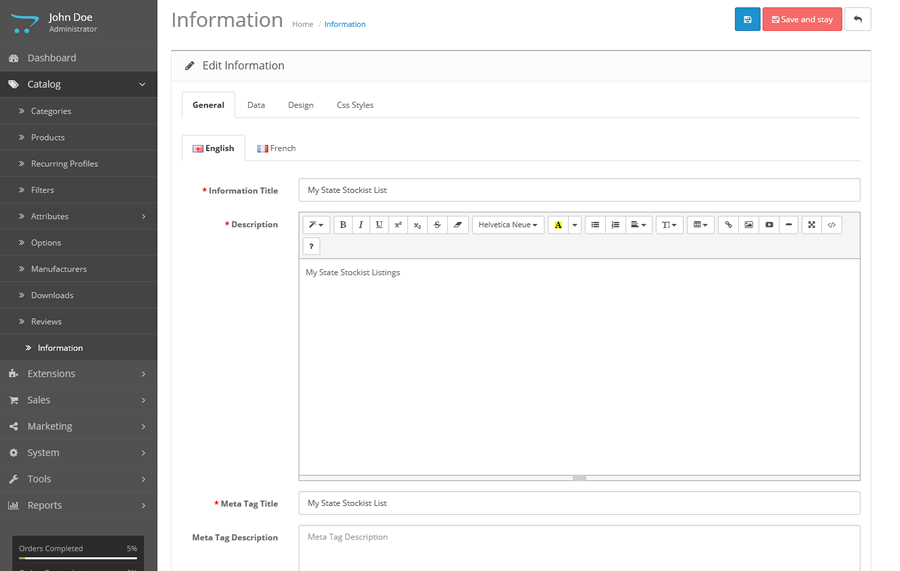The height and width of the screenshot is (571, 900).
Task: Open Home breadcrumb link
Action: (x=302, y=24)
